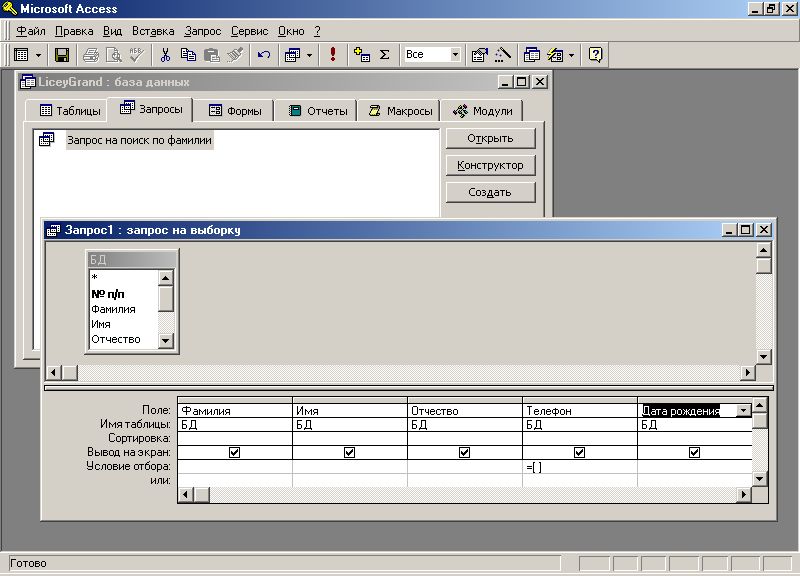800x576 pixels.
Task: Cut selection with the scissors icon
Action: pyautogui.click(x=165, y=55)
